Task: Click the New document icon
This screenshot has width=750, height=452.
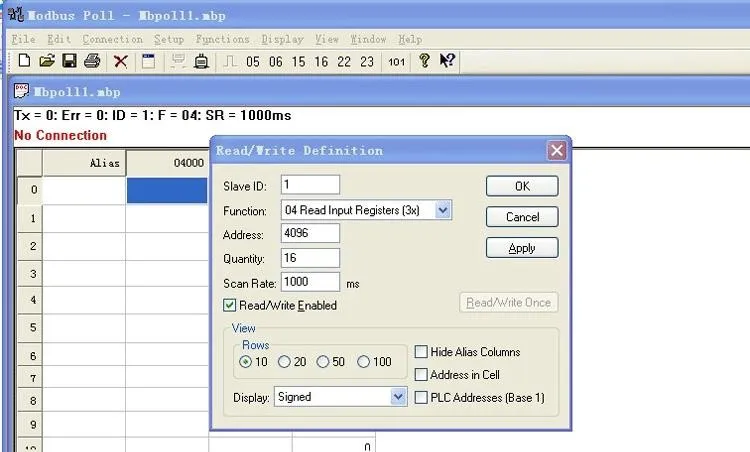Action: point(24,61)
